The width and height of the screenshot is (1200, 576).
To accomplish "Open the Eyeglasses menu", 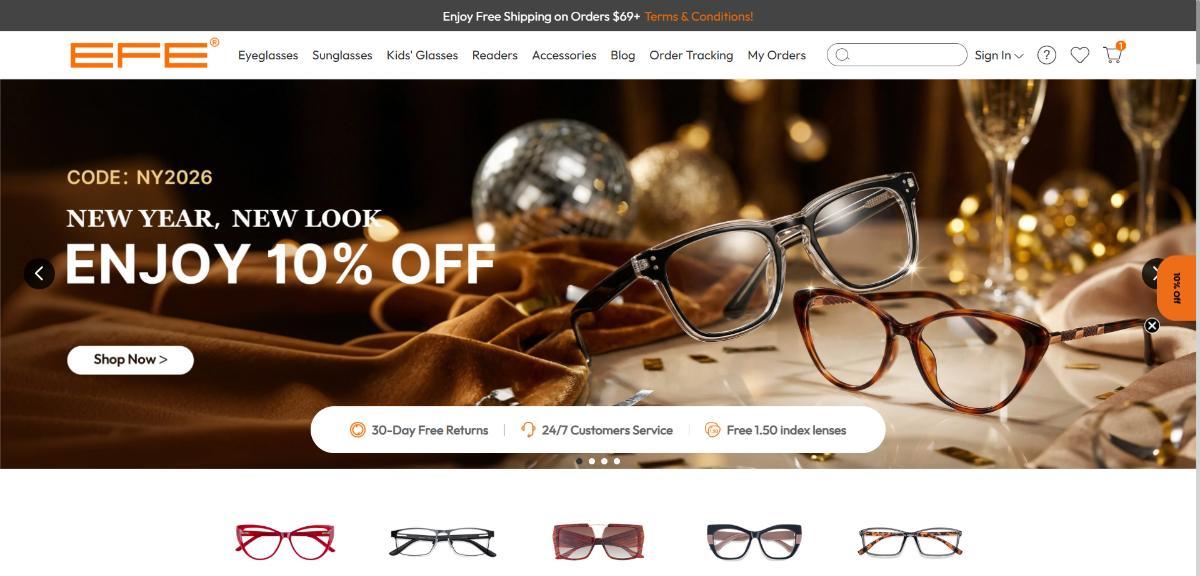I will pyautogui.click(x=268, y=55).
